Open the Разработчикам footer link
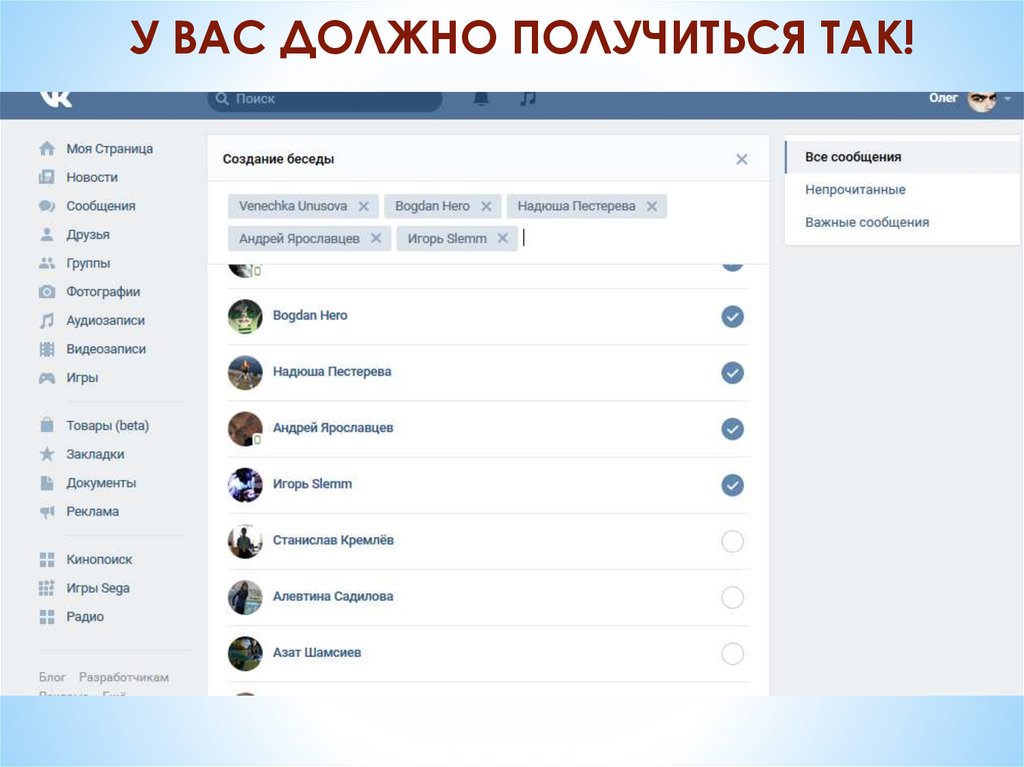 (x=124, y=677)
